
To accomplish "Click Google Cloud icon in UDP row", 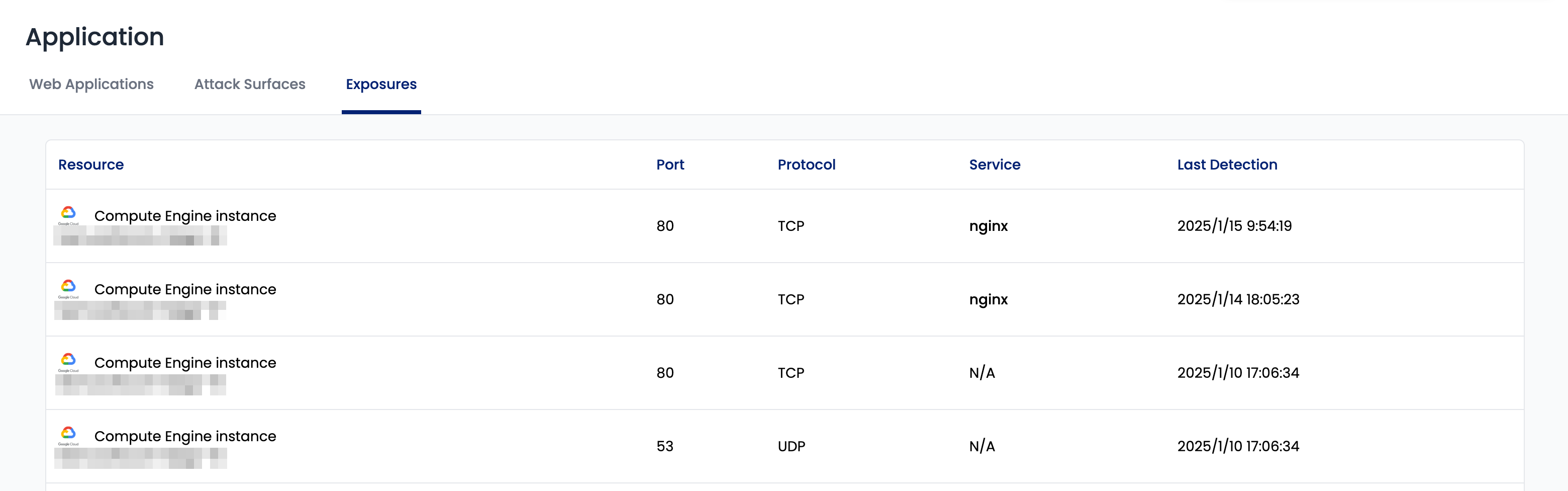I will pyautogui.click(x=68, y=436).
